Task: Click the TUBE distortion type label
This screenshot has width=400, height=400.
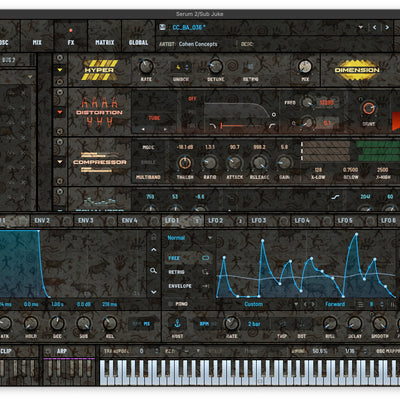Action: click(154, 118)
